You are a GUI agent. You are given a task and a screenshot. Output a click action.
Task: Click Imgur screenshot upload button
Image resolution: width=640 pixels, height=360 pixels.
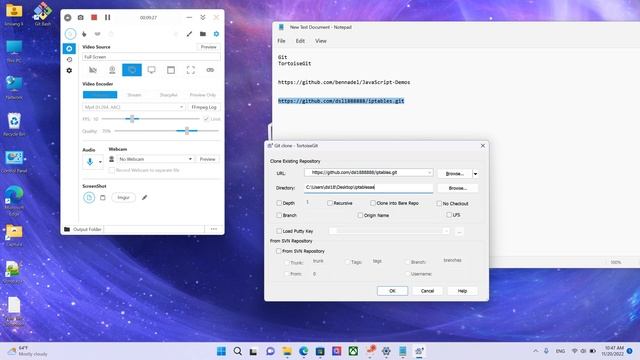click(123, 198)
